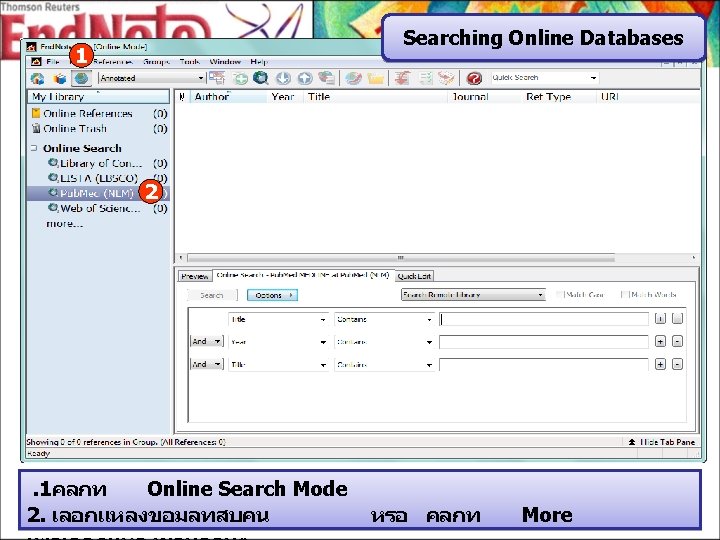
Task: Click the Insert Citation toolbar icon
Action: coord(402,78)
